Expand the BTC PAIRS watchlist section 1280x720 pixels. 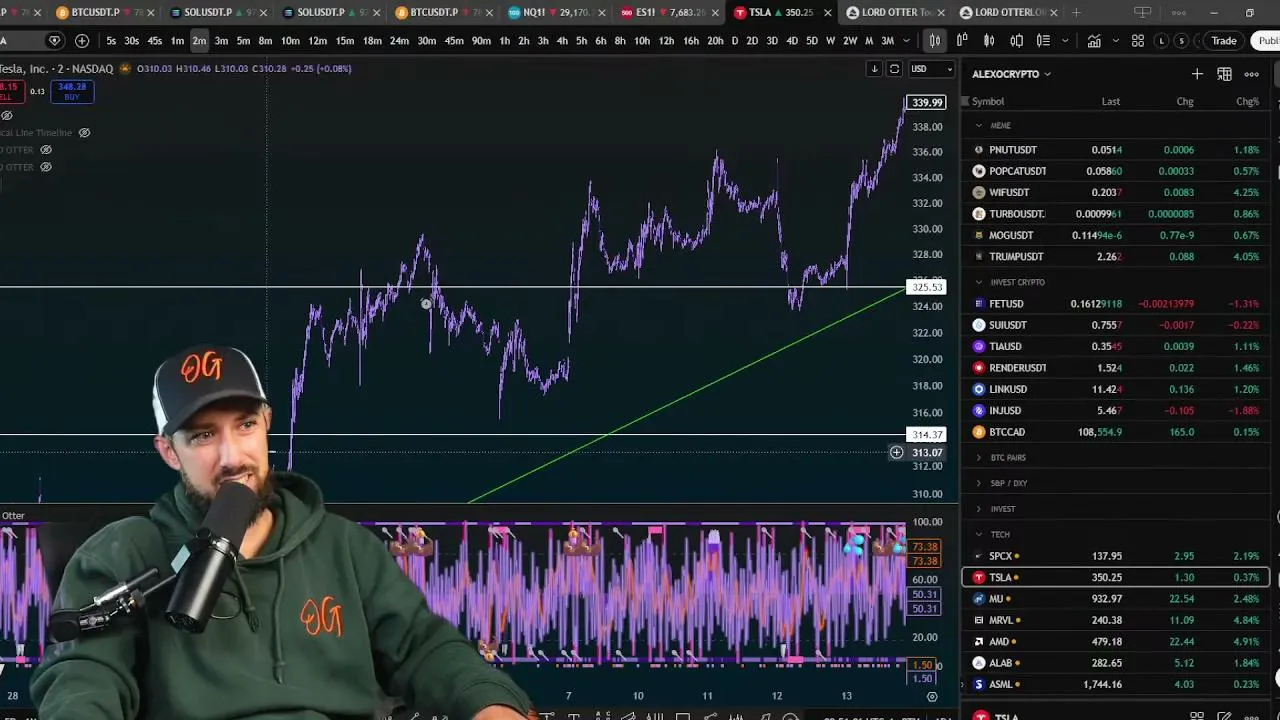(979, 458)
